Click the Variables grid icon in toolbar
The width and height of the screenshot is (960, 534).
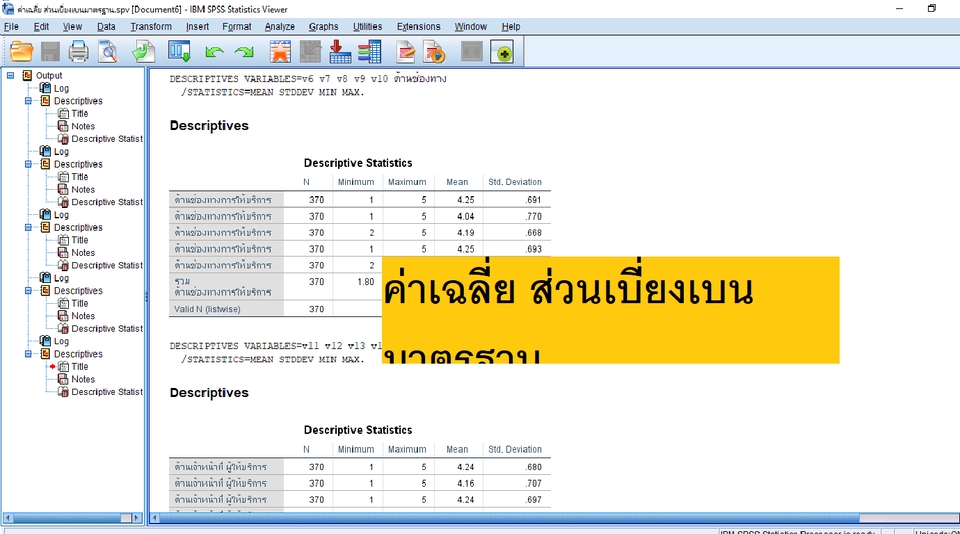point(370,51)
